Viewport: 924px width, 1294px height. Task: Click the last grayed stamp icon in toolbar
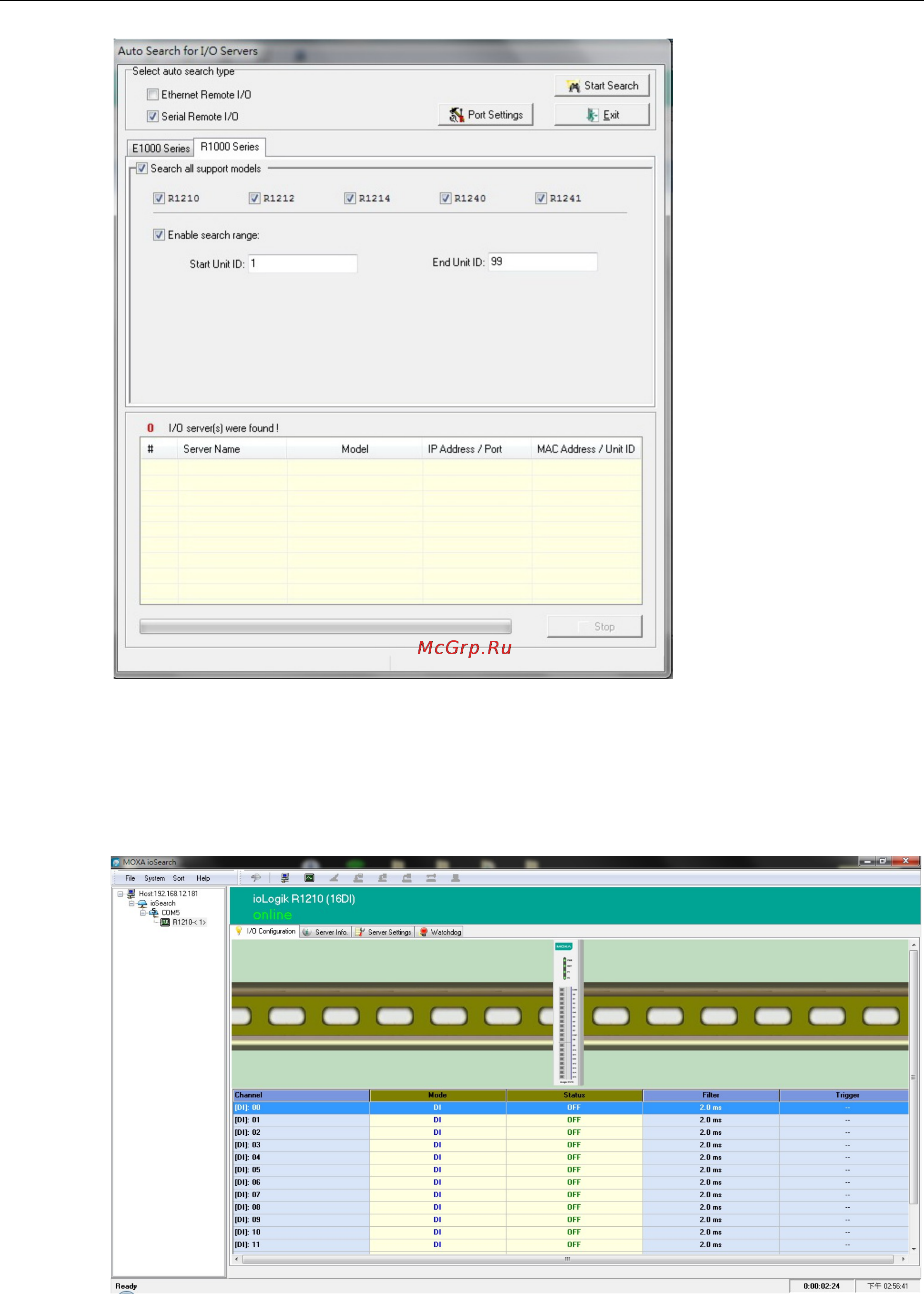(455, 878)
